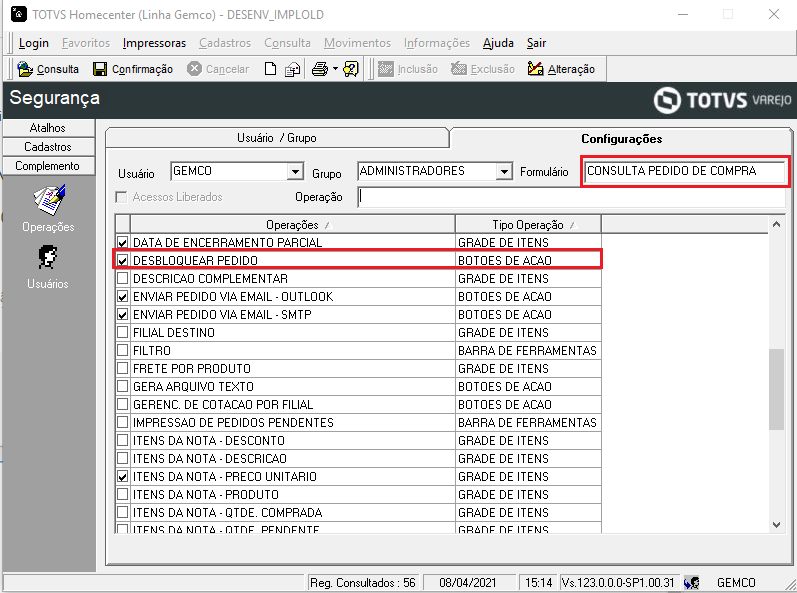Click the status bar user connection icon

(691, 582)
